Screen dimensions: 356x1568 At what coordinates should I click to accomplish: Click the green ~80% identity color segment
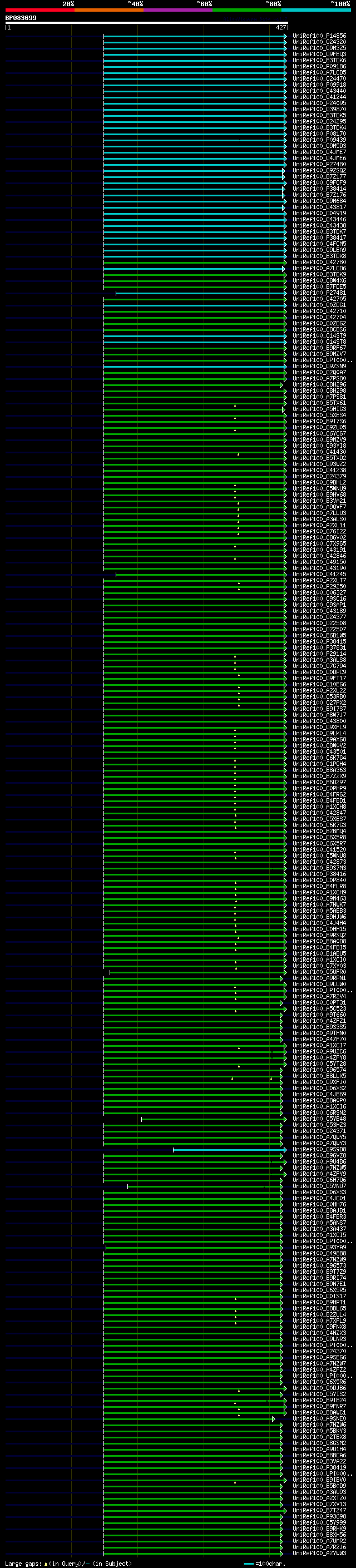pyautogui.click(x=246, y=11)
